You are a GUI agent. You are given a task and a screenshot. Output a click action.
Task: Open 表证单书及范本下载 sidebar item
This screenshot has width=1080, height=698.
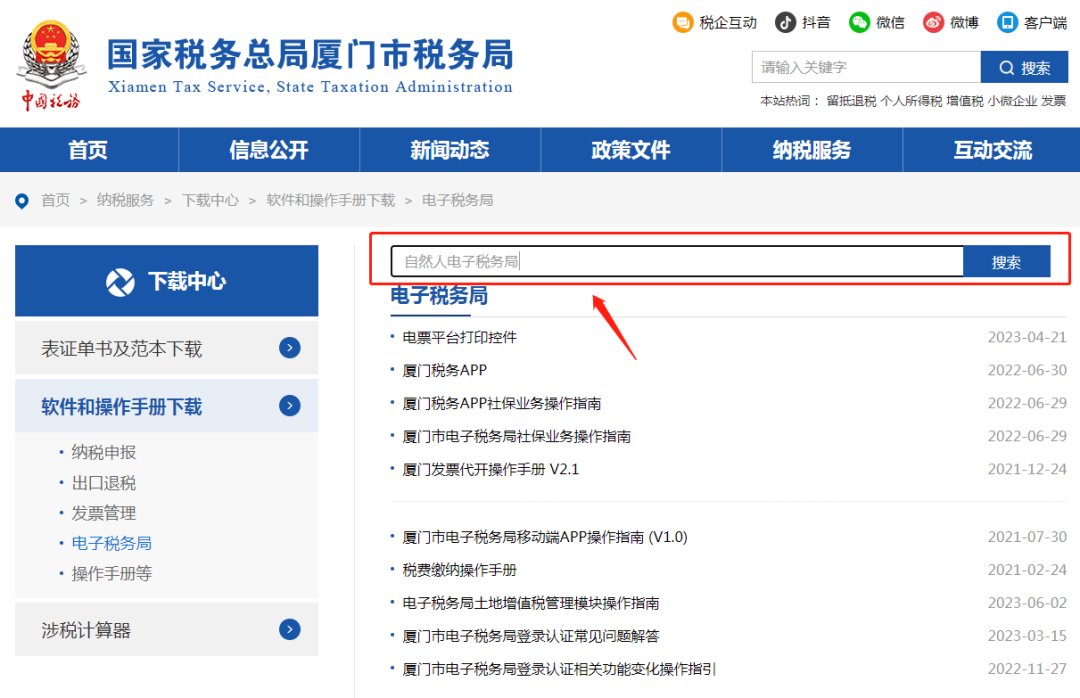pos(167,348)
